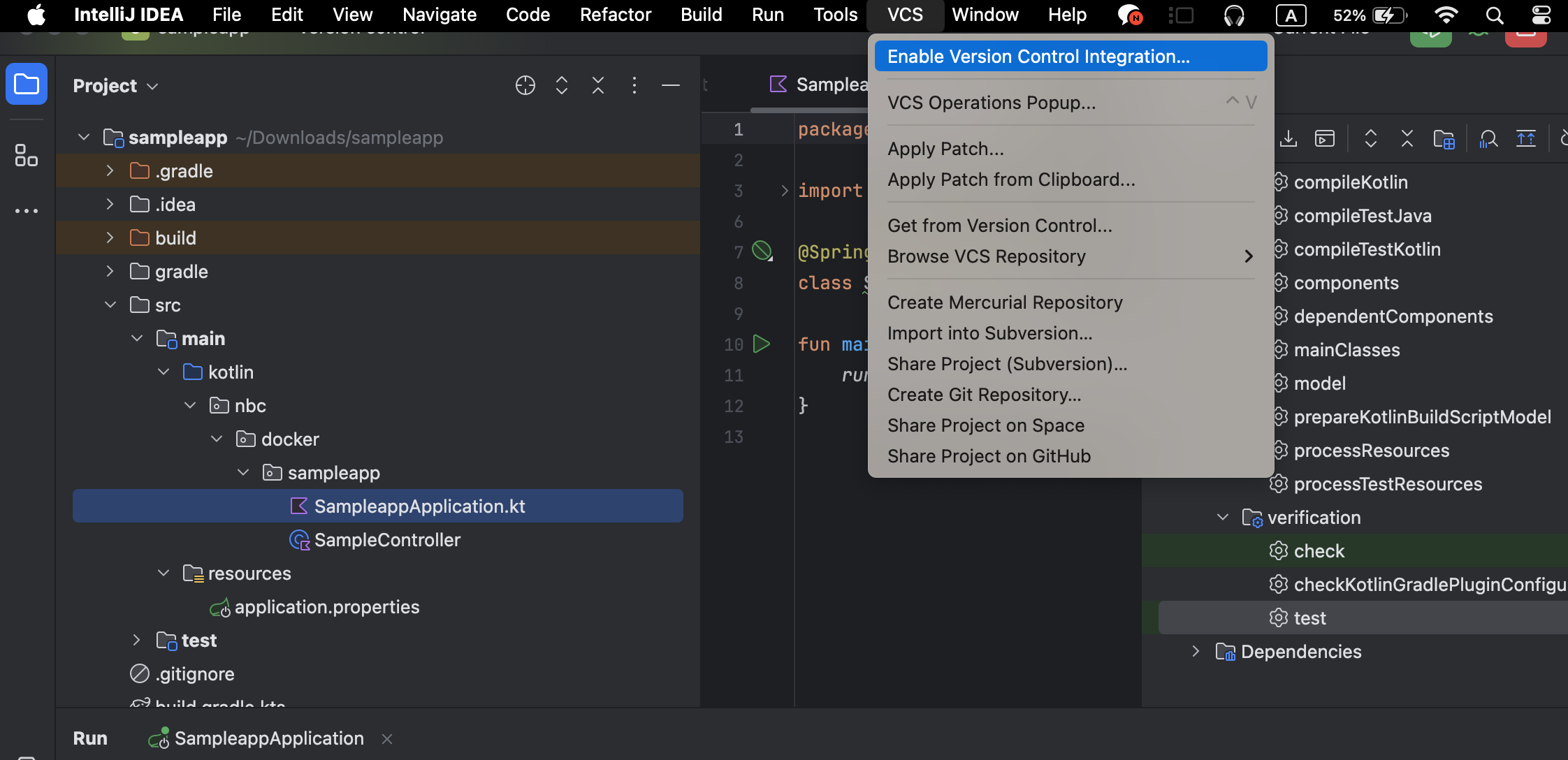Select Enable Version Control Integration

1070,56
